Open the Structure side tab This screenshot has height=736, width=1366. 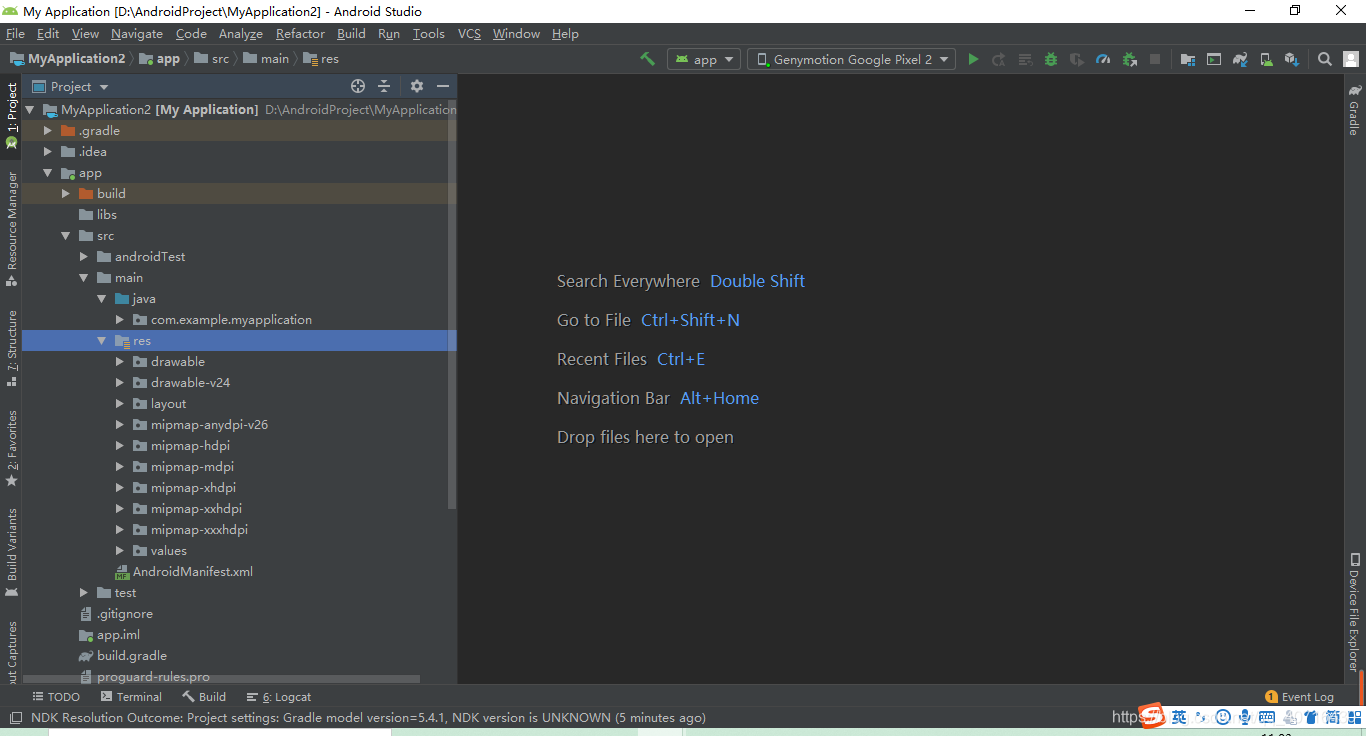click(12, 348)
